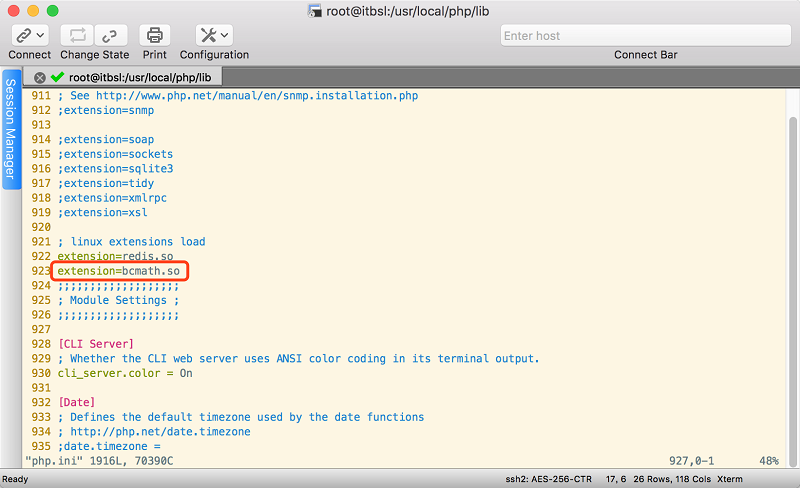This screenshot has height=488, width=800.
Task: Click 'Xterm' in the status bar
Action: coord(730,479)
